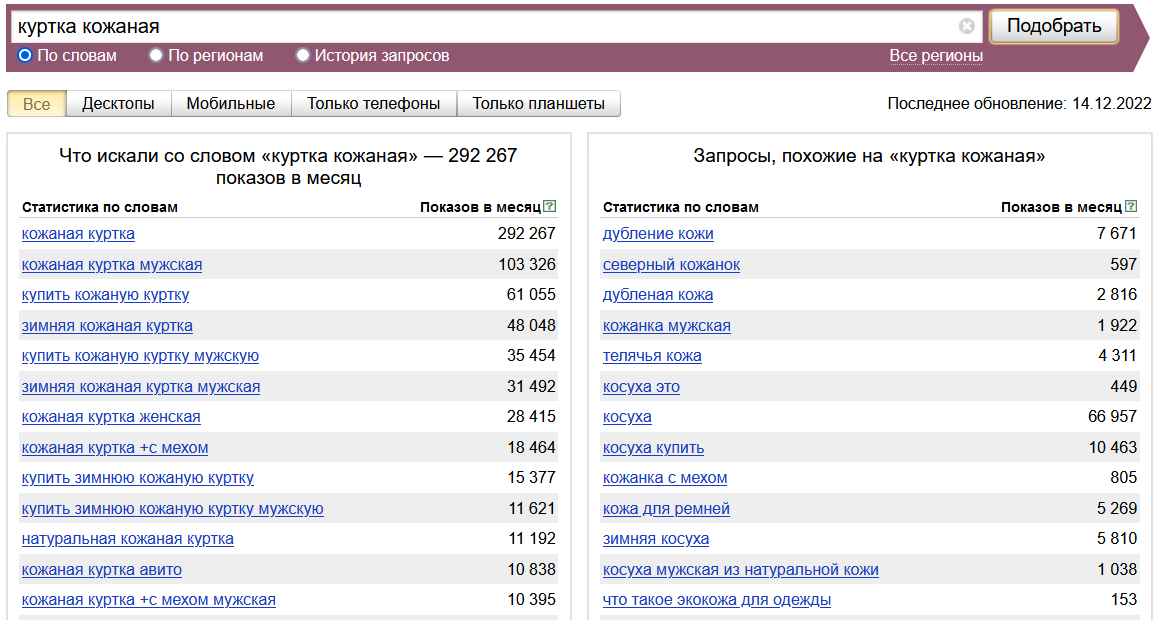Open the «Только планшеты» tab
Viewport: 1161px width, 620px height.
(x=538, y=103)
